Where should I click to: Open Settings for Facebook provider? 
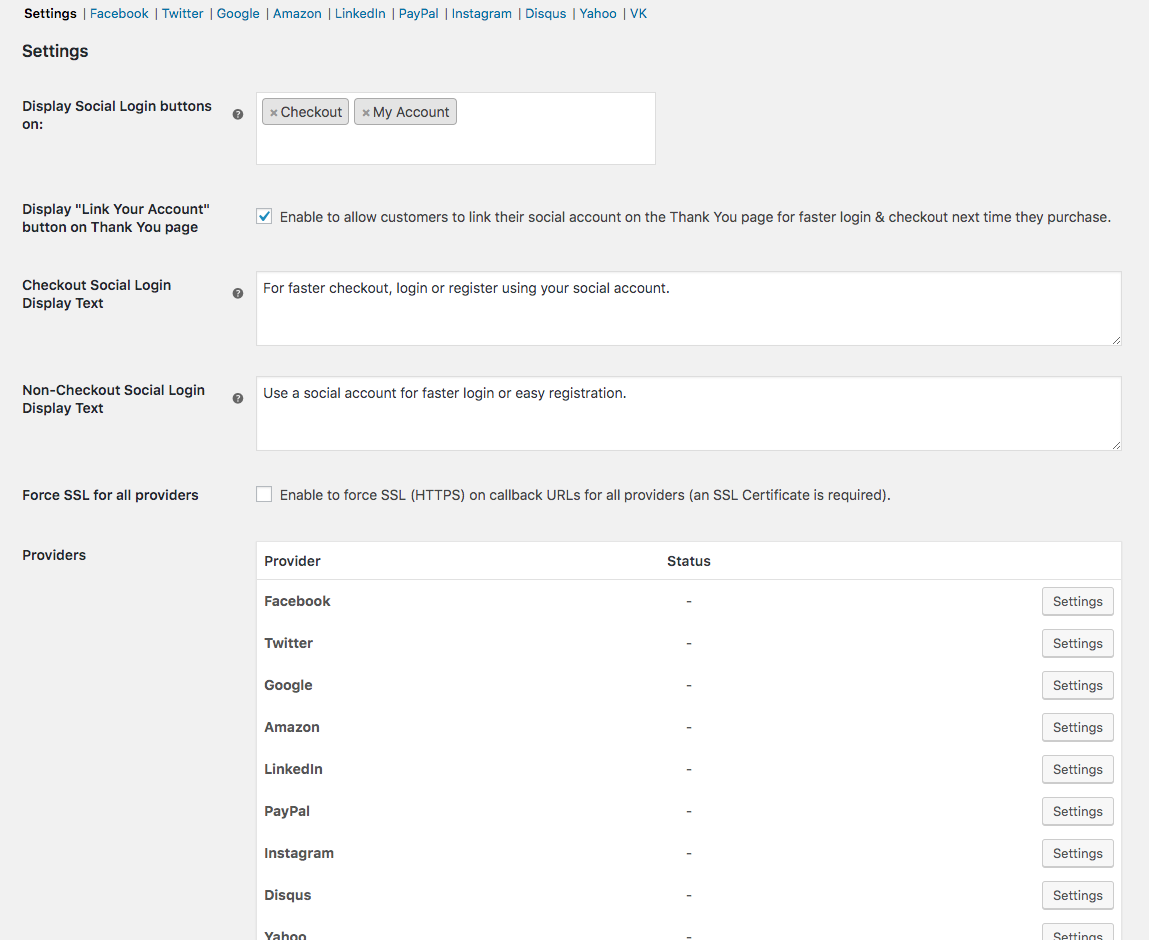coord(1077,601)
